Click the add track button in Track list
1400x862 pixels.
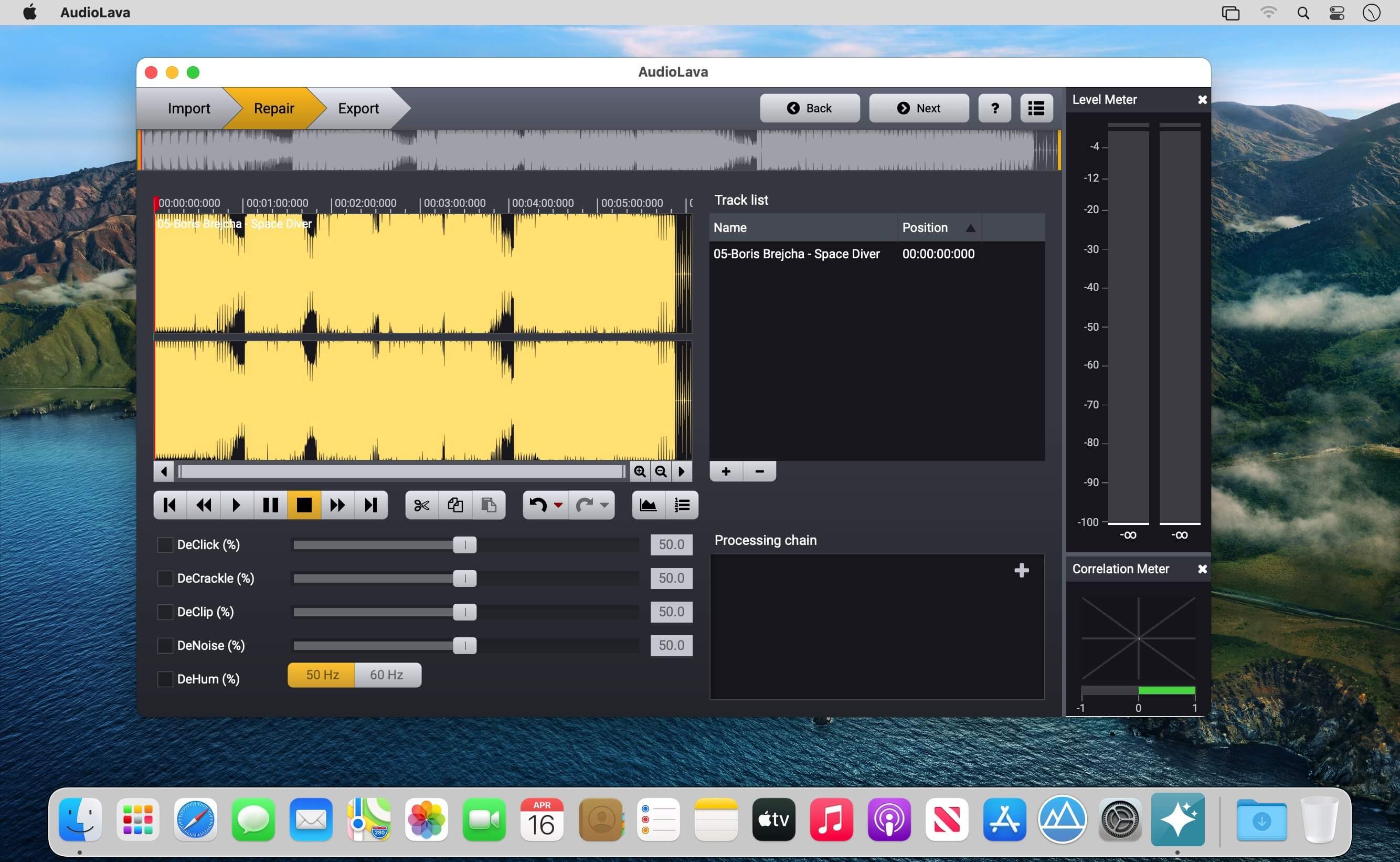(726, 470)
